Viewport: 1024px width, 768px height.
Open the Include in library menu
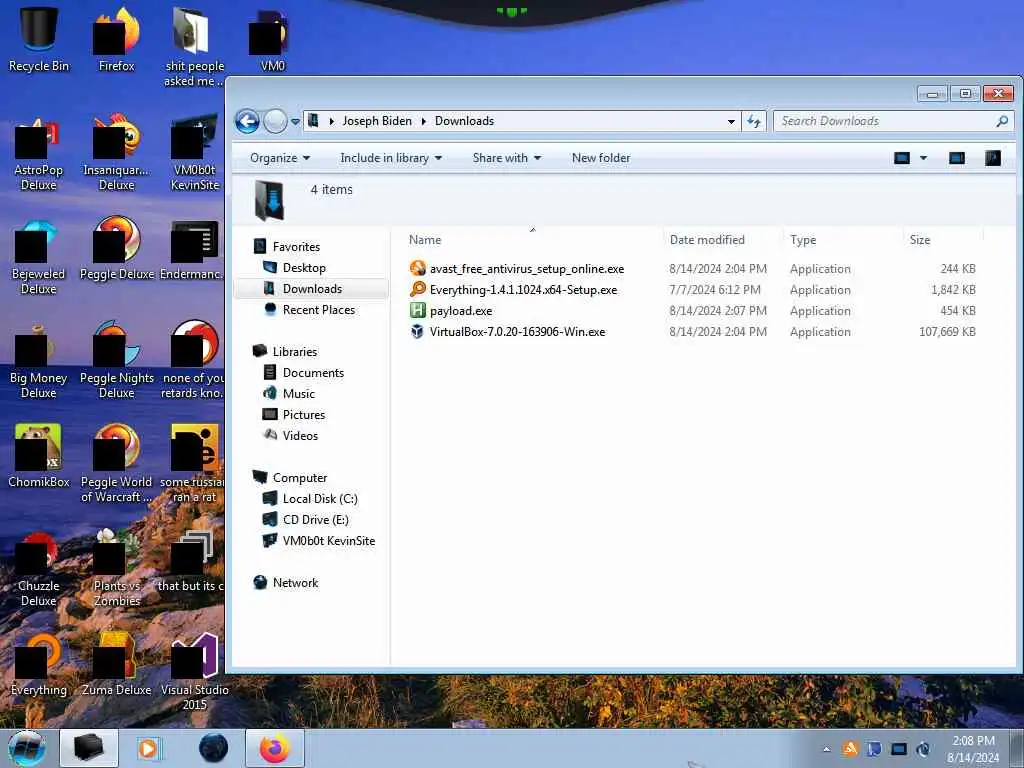click(391, 158)
